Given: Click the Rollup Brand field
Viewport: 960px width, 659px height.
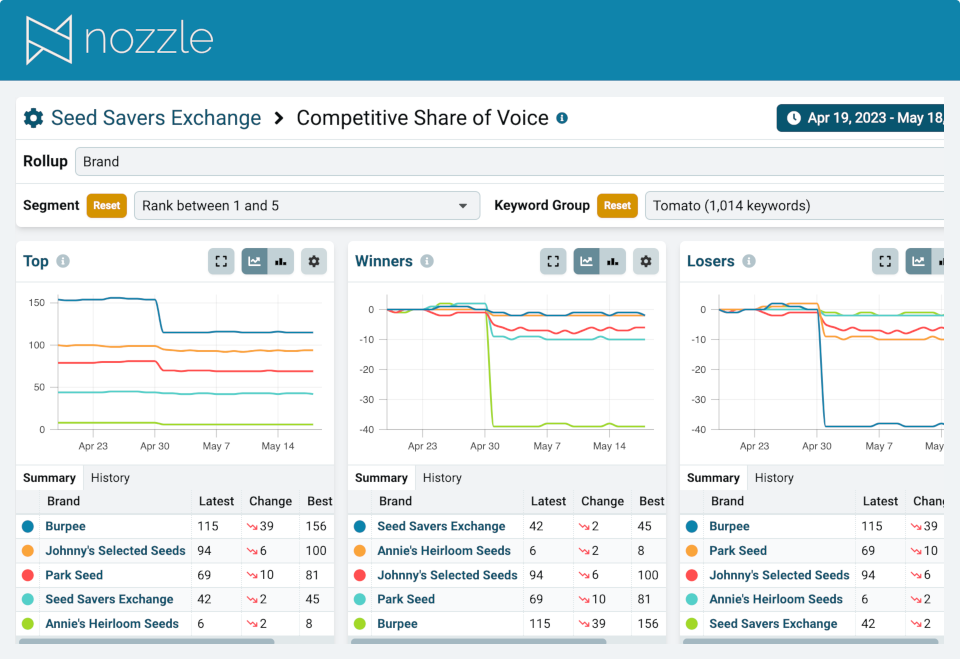Looking at the screenshot, I should click(x=509, y=162).
